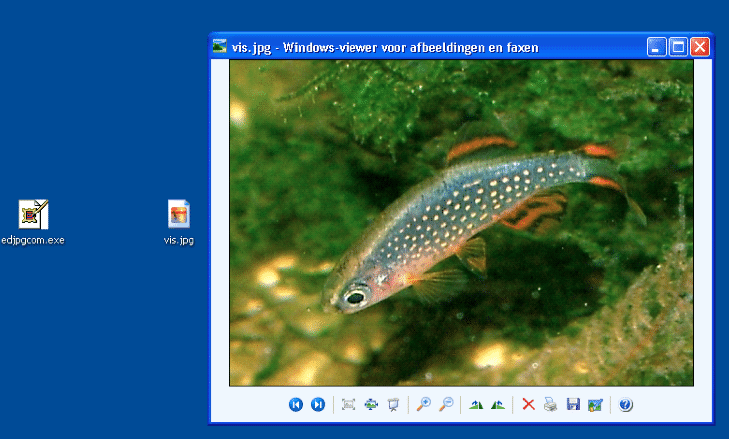This screenshot has height=439, width=729.
Task: Go to the previous image
Action: tap(295, 405)
